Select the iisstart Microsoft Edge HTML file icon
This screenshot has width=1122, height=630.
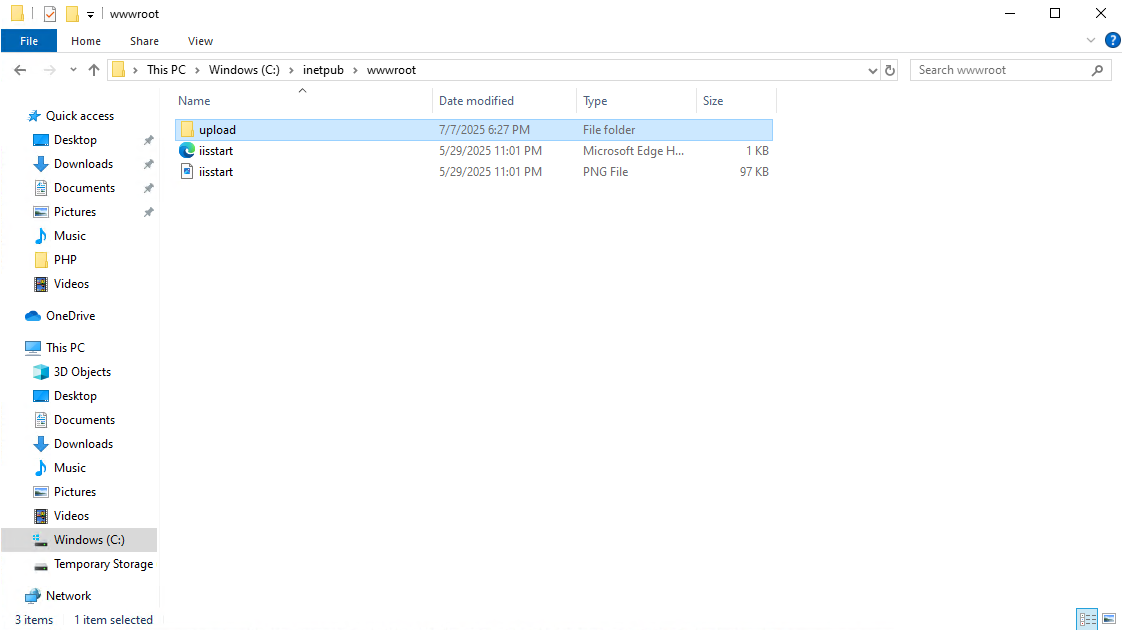[x=187, y=150]
